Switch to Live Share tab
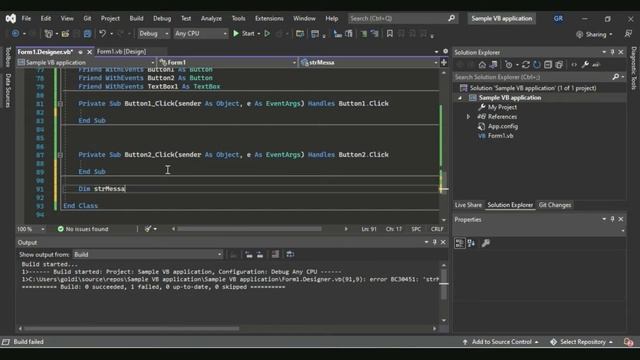640x360 pixels. click(468, 205)
